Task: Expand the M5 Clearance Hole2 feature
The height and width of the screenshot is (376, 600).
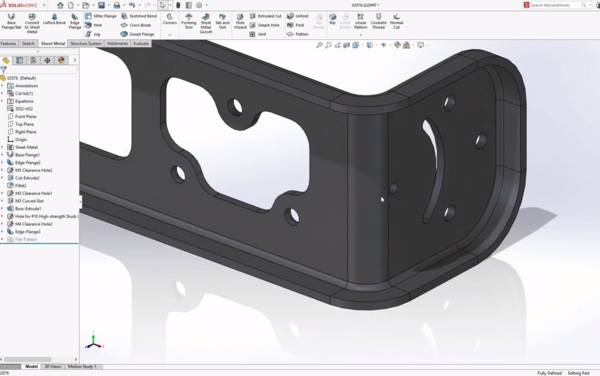Action: [2, 170]
